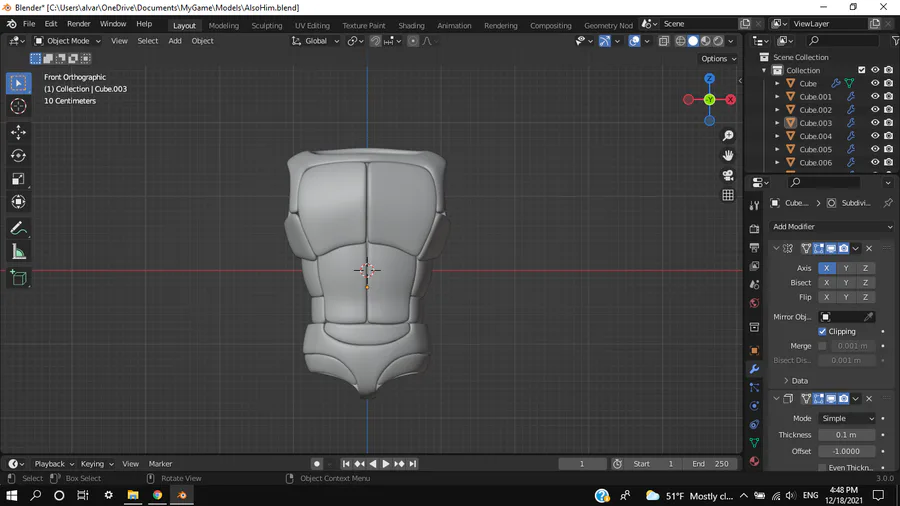Open the Object Mode dropdown
900x506 pixels.
[x=68, y=41]
